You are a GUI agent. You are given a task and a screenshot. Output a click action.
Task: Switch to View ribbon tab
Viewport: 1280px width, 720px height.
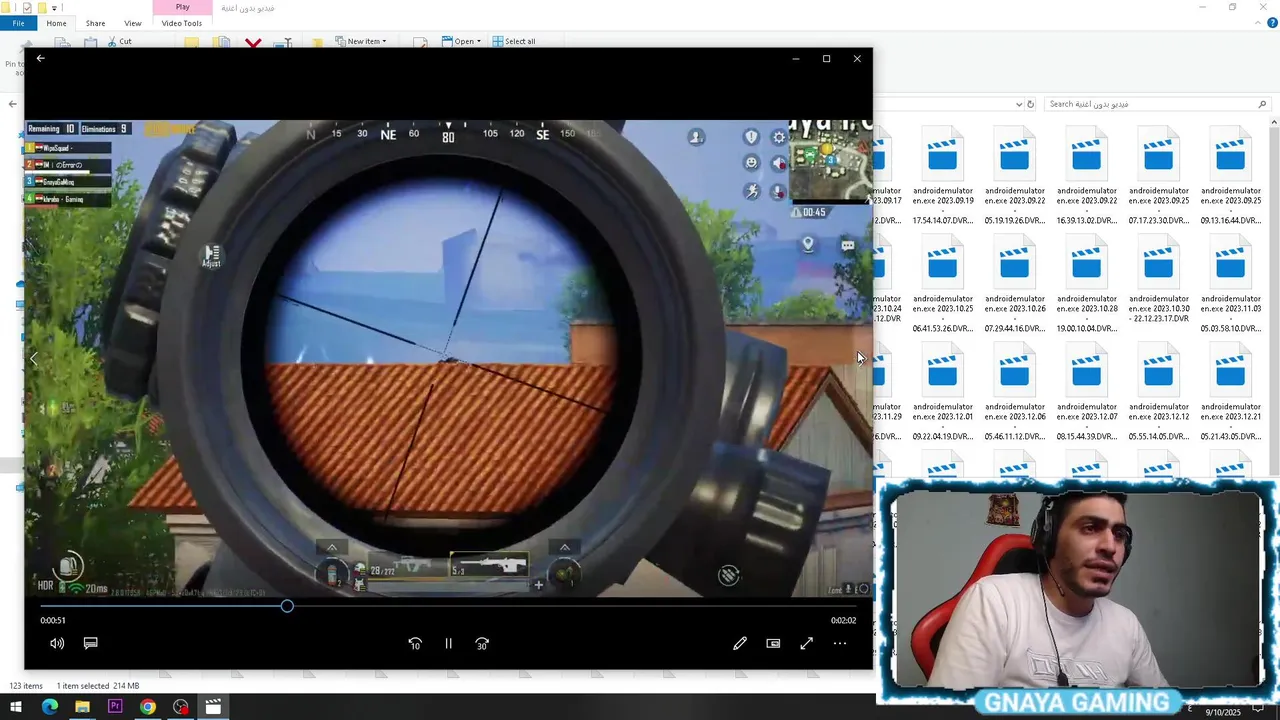pyautogui.click(x=132, y=23)
